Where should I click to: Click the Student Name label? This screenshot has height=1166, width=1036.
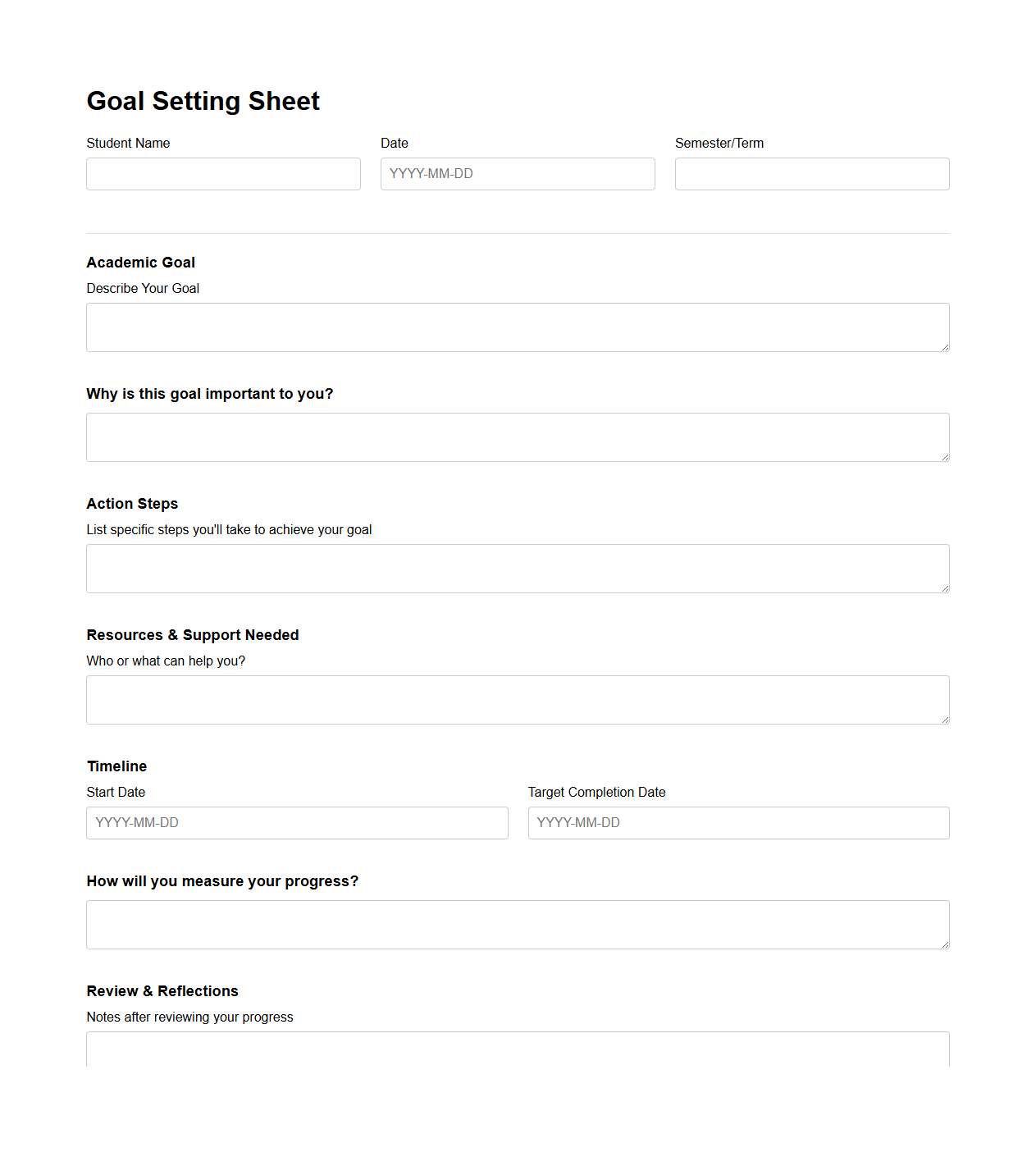128,143
